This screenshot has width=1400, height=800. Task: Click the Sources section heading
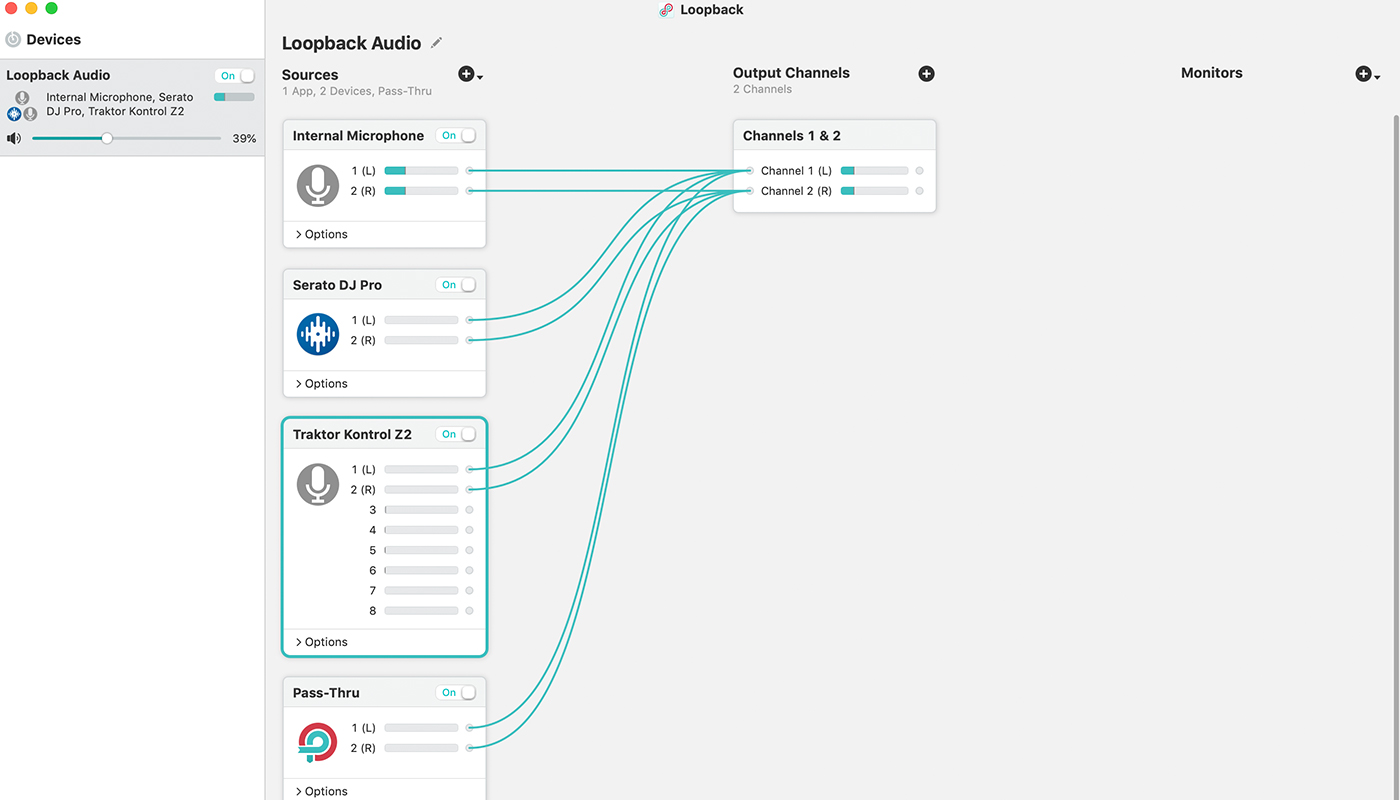coord(310,75)
